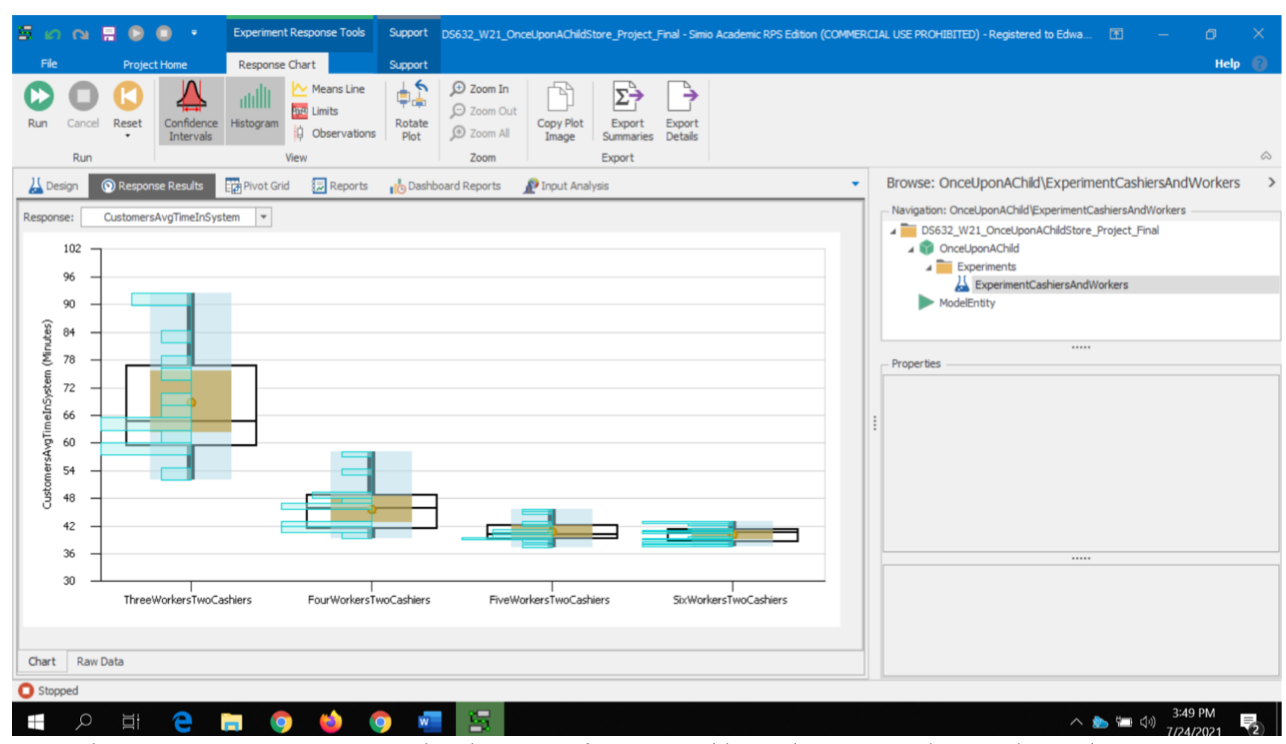Click the ThreeWorkersTwoCashiers box plot
Viewport: 1286px width, 744px height.
point(191,404)
